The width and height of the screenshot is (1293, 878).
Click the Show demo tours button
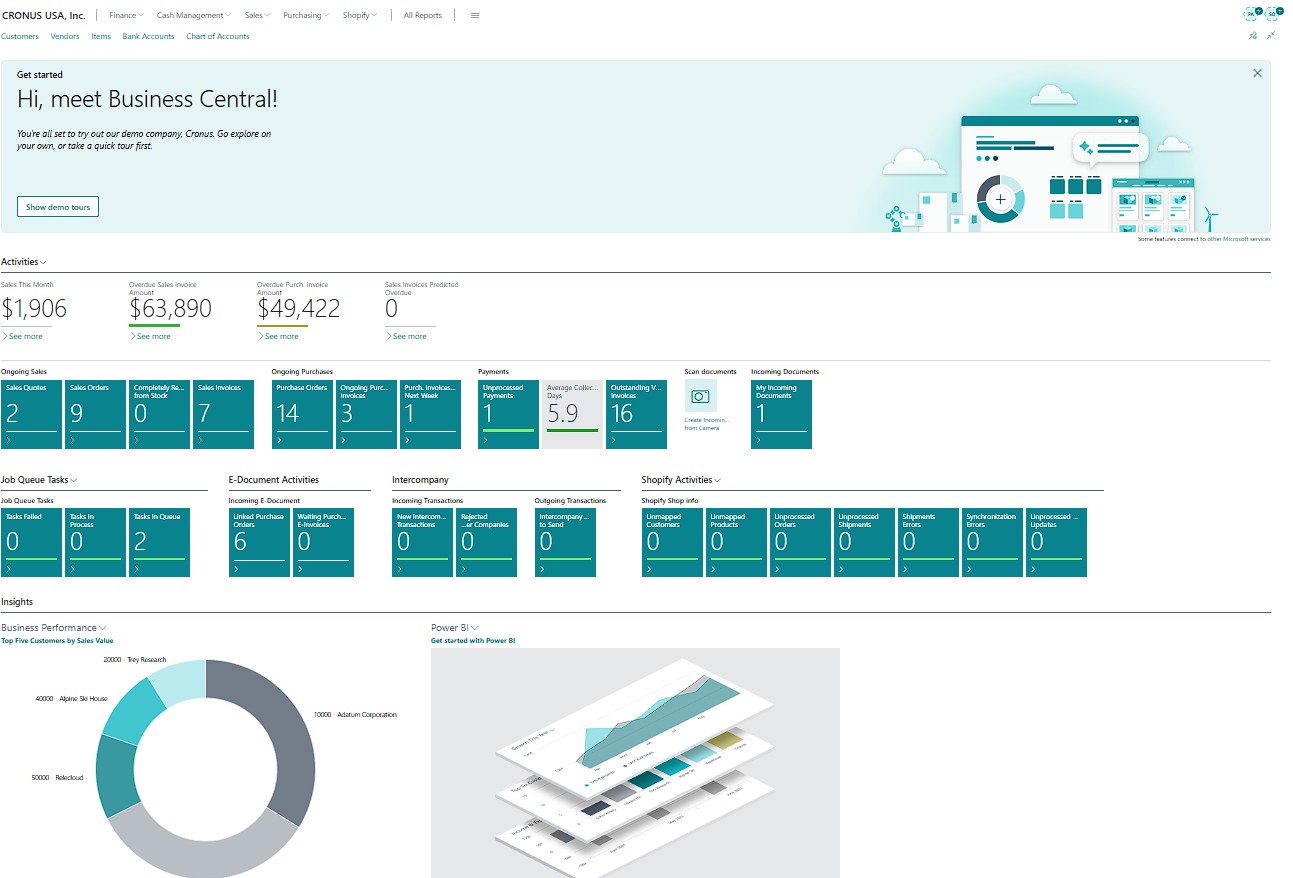58,207
